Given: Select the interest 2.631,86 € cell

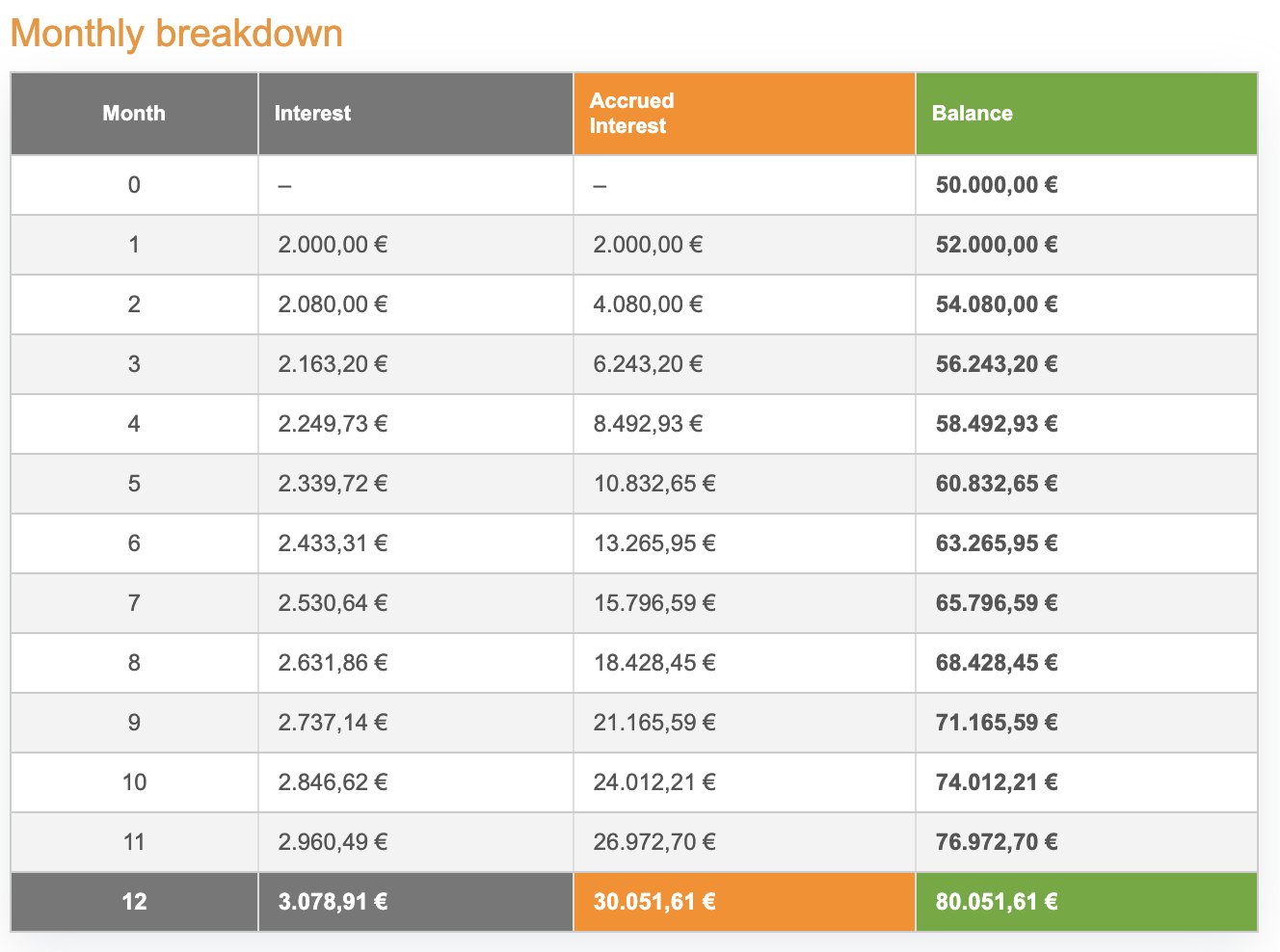Looking at the screenshot, I should click(x=333, y=663).
